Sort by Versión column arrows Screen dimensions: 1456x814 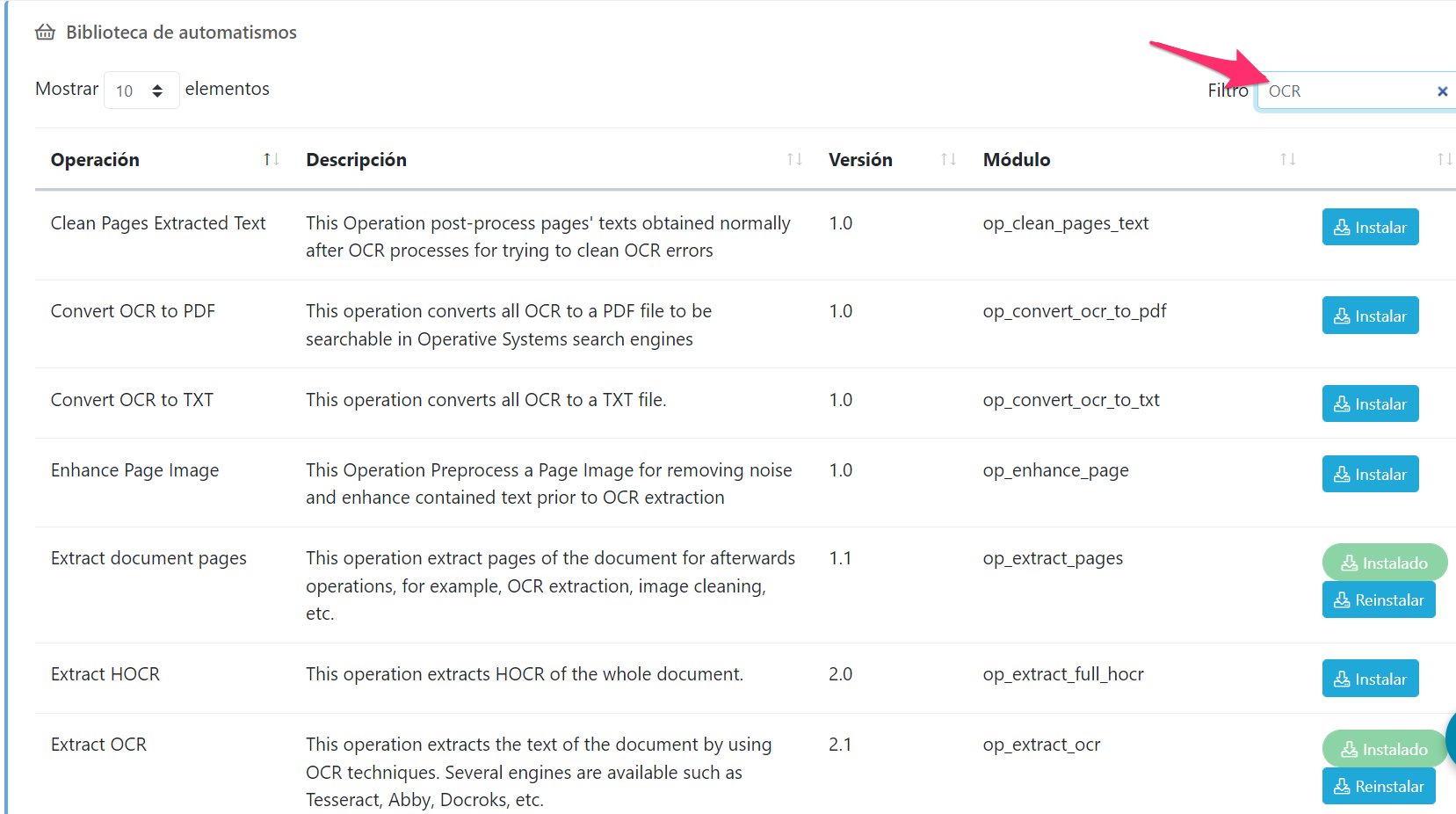[948, 159]
